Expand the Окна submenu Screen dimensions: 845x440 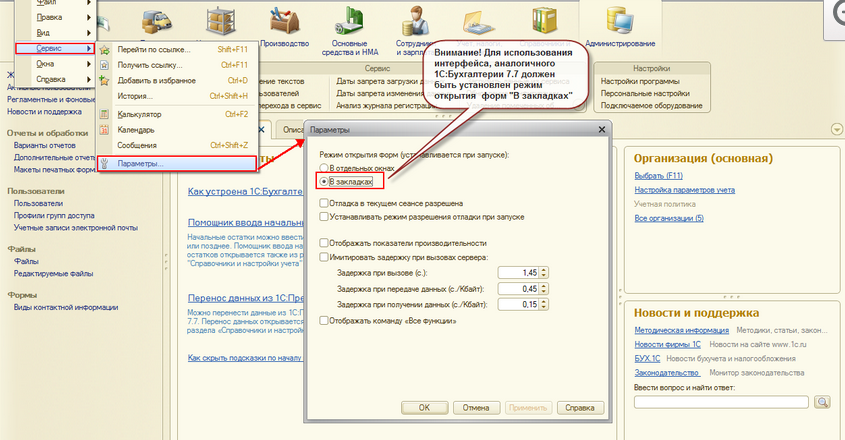[88, 64]
